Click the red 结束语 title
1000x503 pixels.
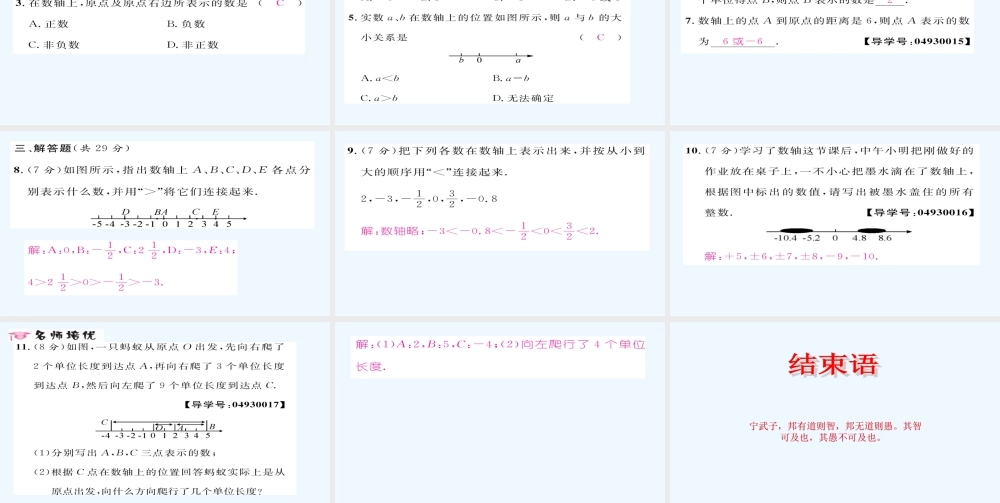(x=834, y=365)
